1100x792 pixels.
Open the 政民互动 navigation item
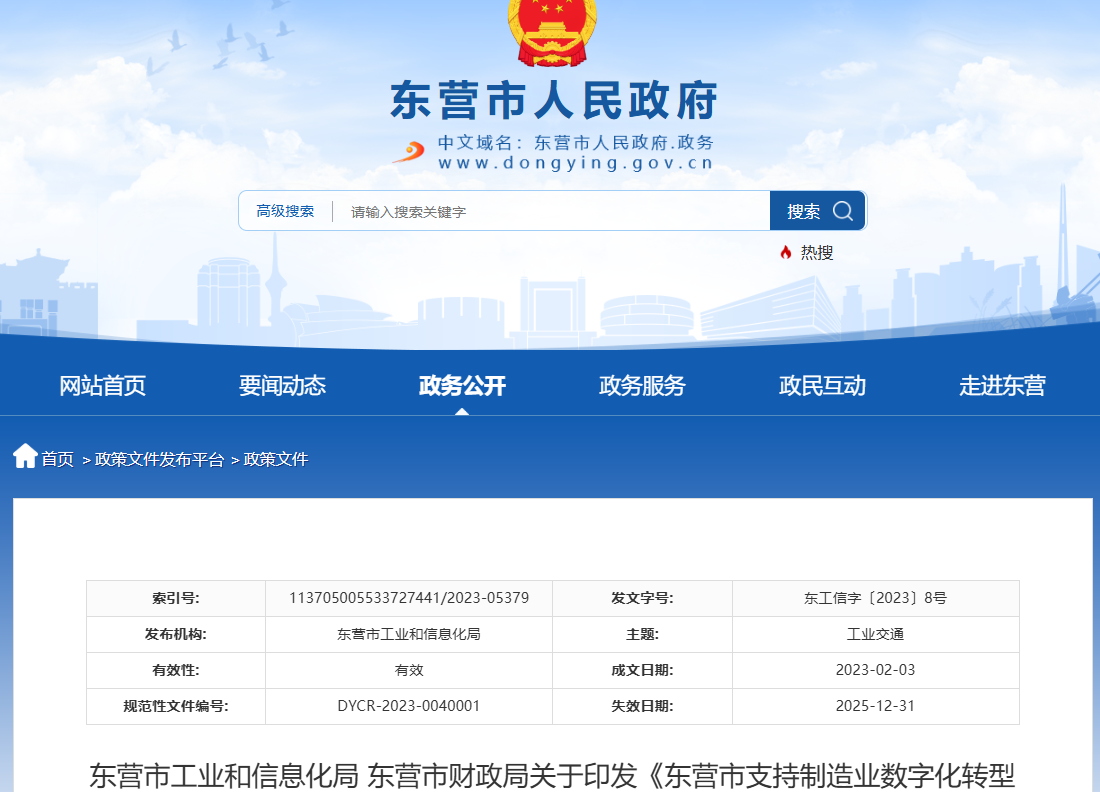click(x=821, y=386)
